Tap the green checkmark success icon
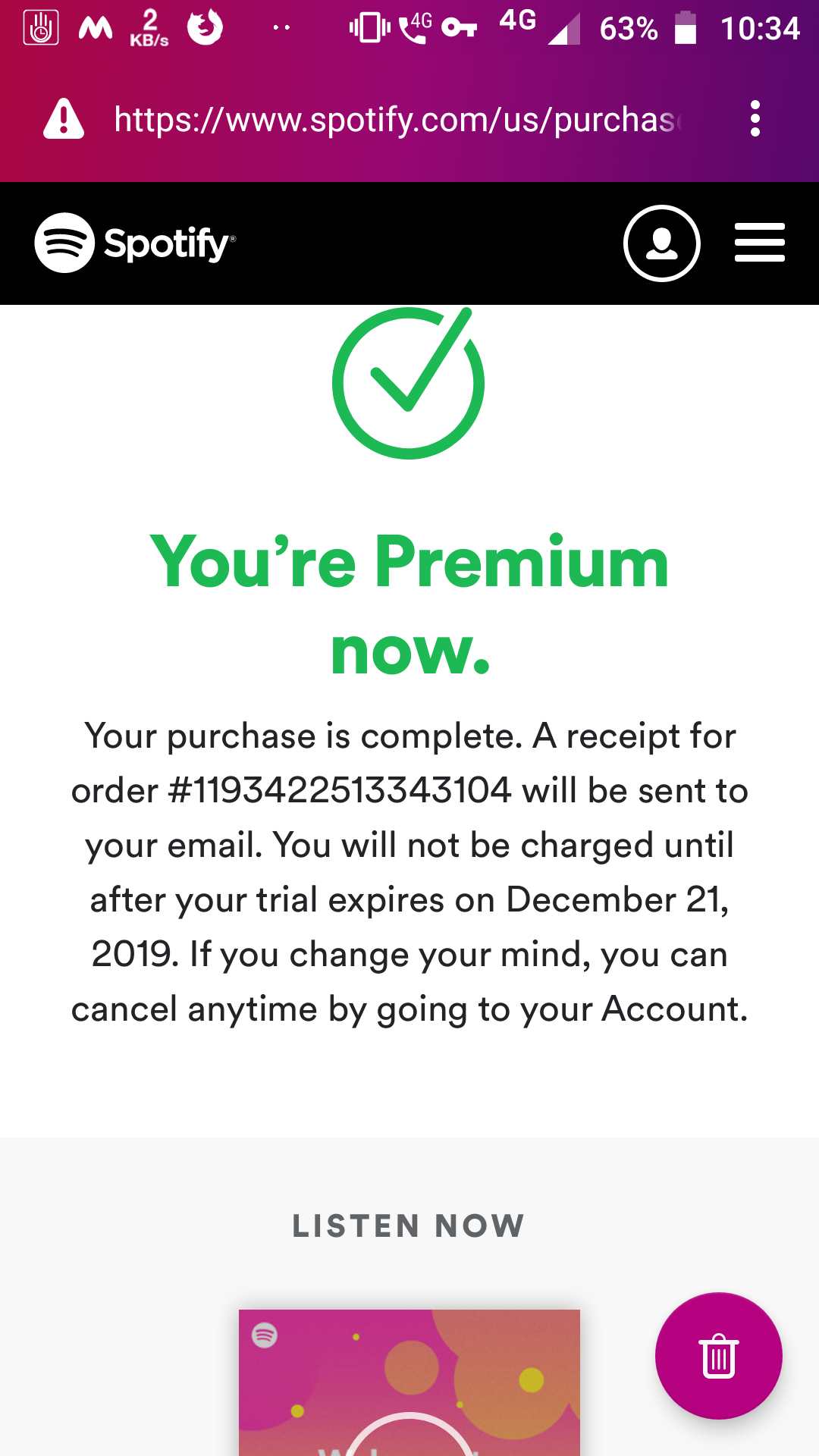Image resolution: width=819 pixels, height=1456 pixels. [x=408, y=383]
